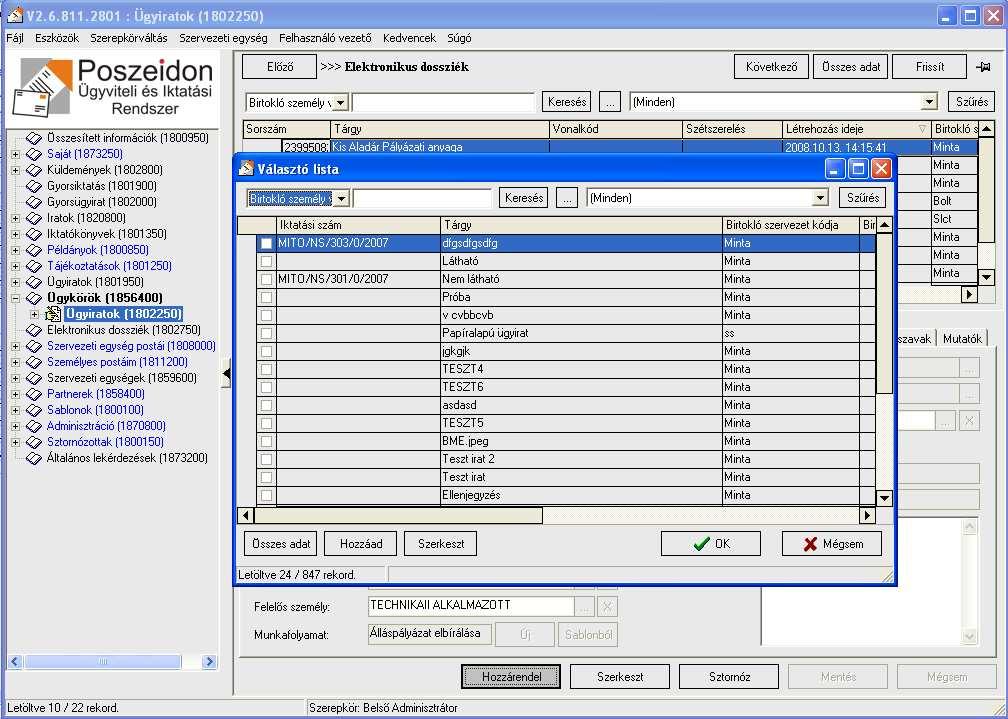The height and width of the screenshot is (719, 1008).
Task: Click the selected Ügyiratok (1802250) document icon
Action: [x=53, y=314]
